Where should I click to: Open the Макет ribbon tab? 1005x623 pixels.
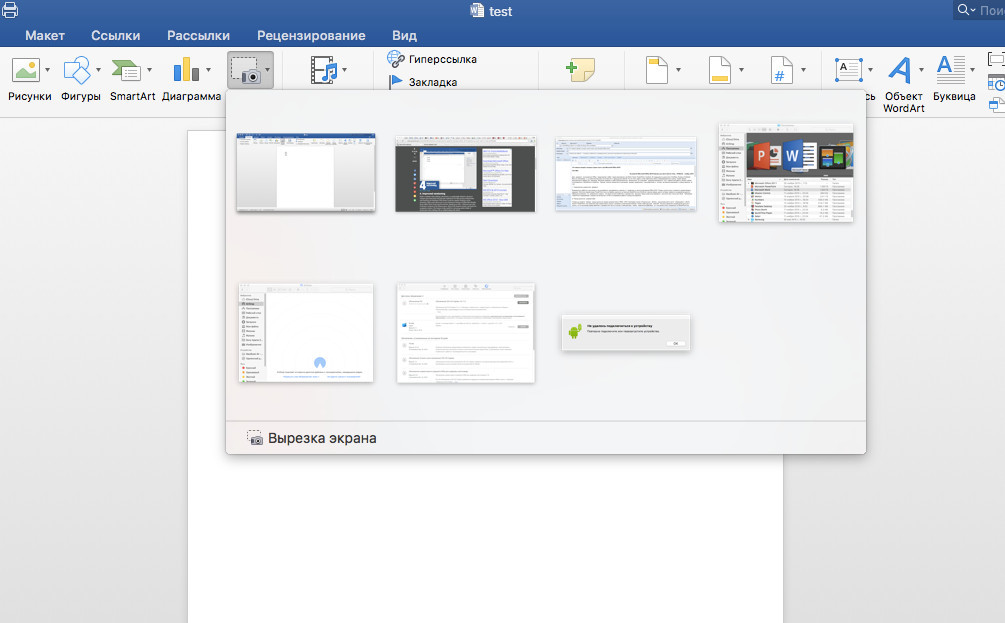coord(45,35)
